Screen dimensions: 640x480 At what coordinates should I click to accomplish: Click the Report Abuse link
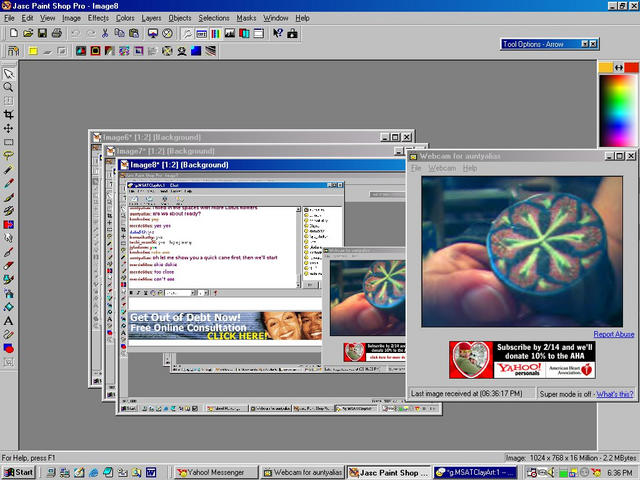(x=613, y=334)
